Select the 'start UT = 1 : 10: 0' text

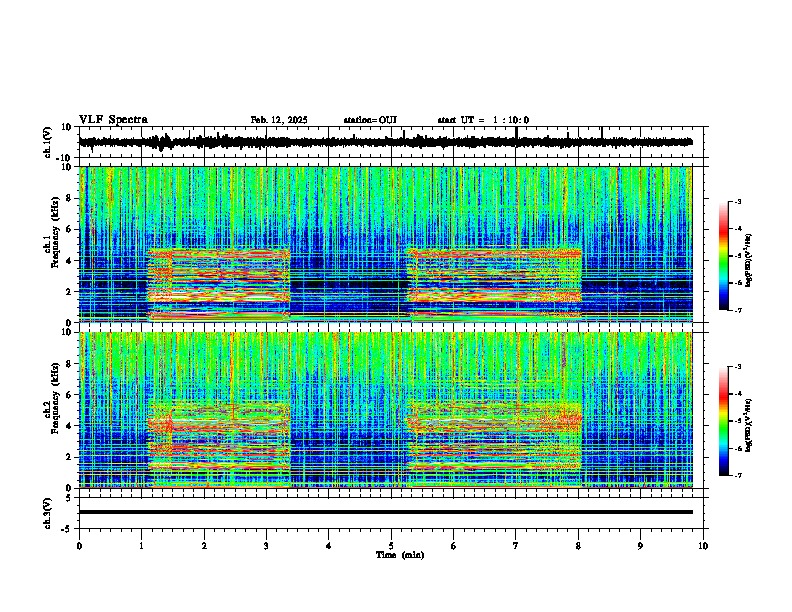[x=483, y=120]
